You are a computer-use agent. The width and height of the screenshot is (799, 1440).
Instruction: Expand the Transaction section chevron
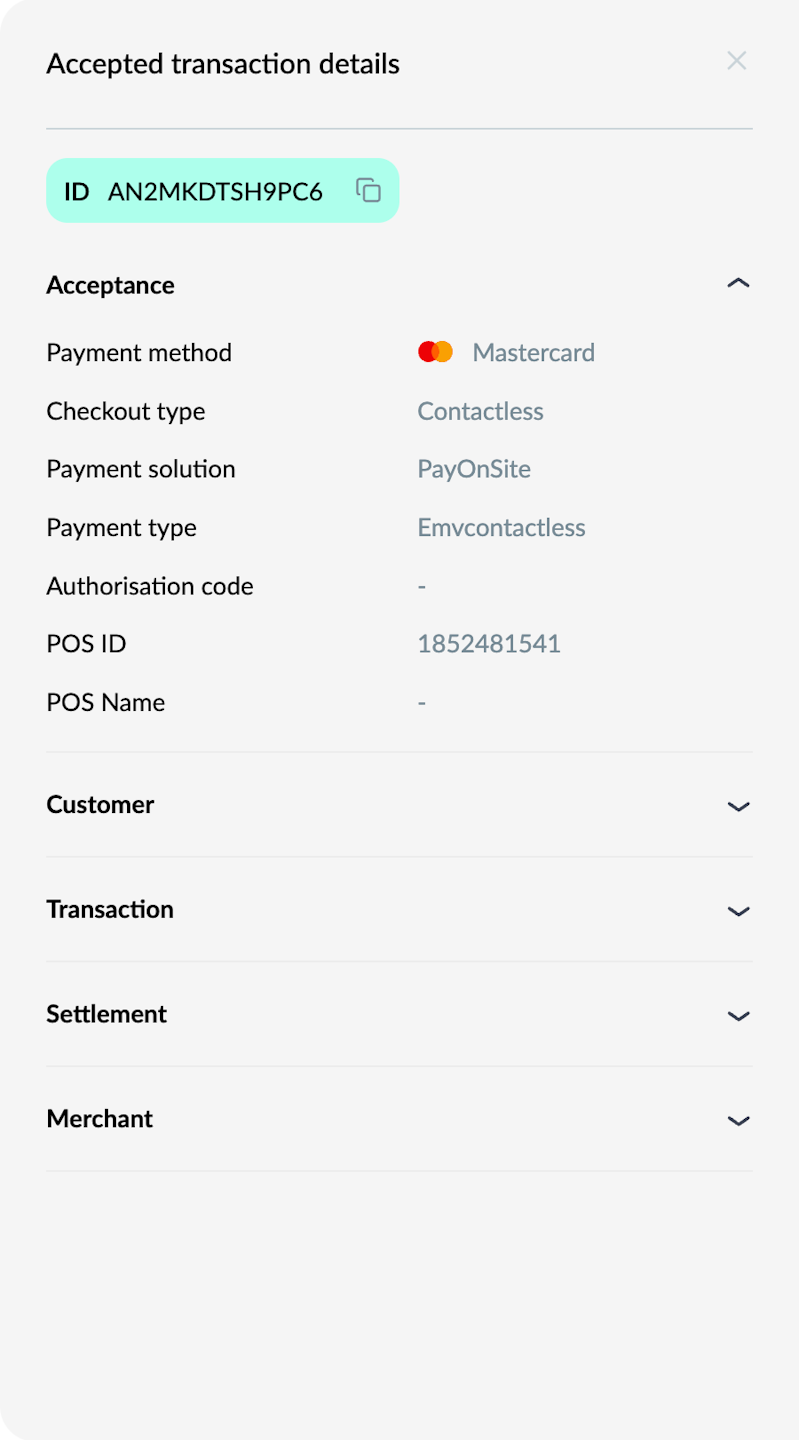click(x=738, y=911)
